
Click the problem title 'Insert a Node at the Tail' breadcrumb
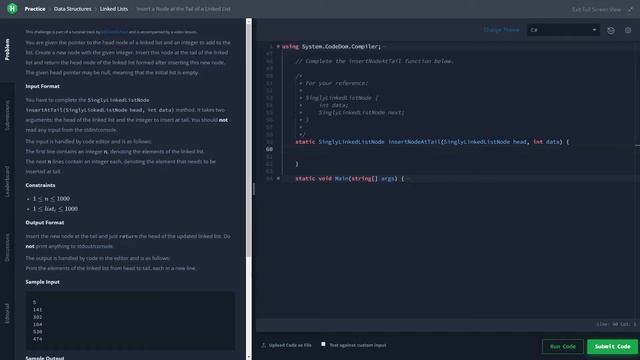coord(183,9)
